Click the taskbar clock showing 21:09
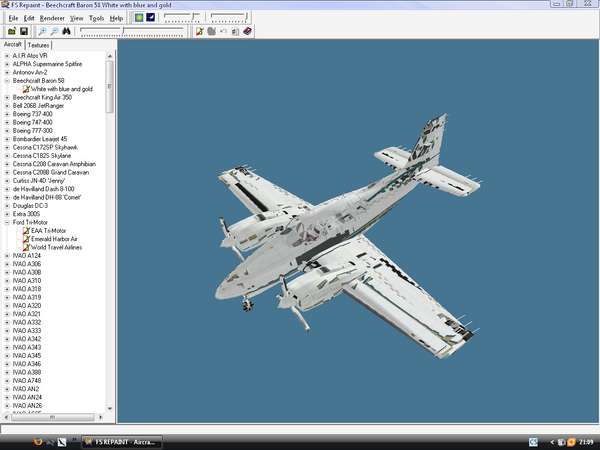Screen dimensions: 600x450 pyautogui.click(x=586, y=442)
